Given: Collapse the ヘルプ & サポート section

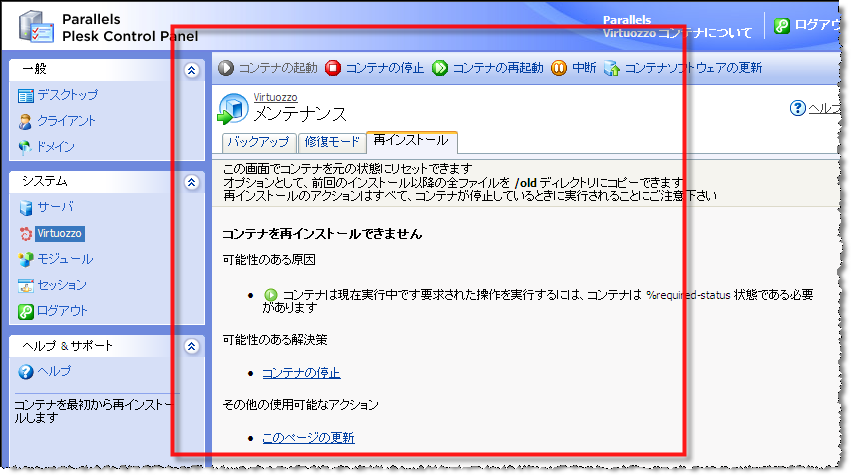Looking at the screenshot, I should click(191, 346).
